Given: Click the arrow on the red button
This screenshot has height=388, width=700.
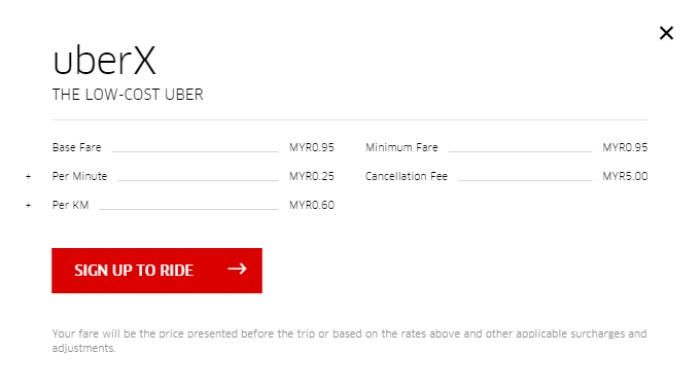Looking at the screenshot, I should [237, 269].
